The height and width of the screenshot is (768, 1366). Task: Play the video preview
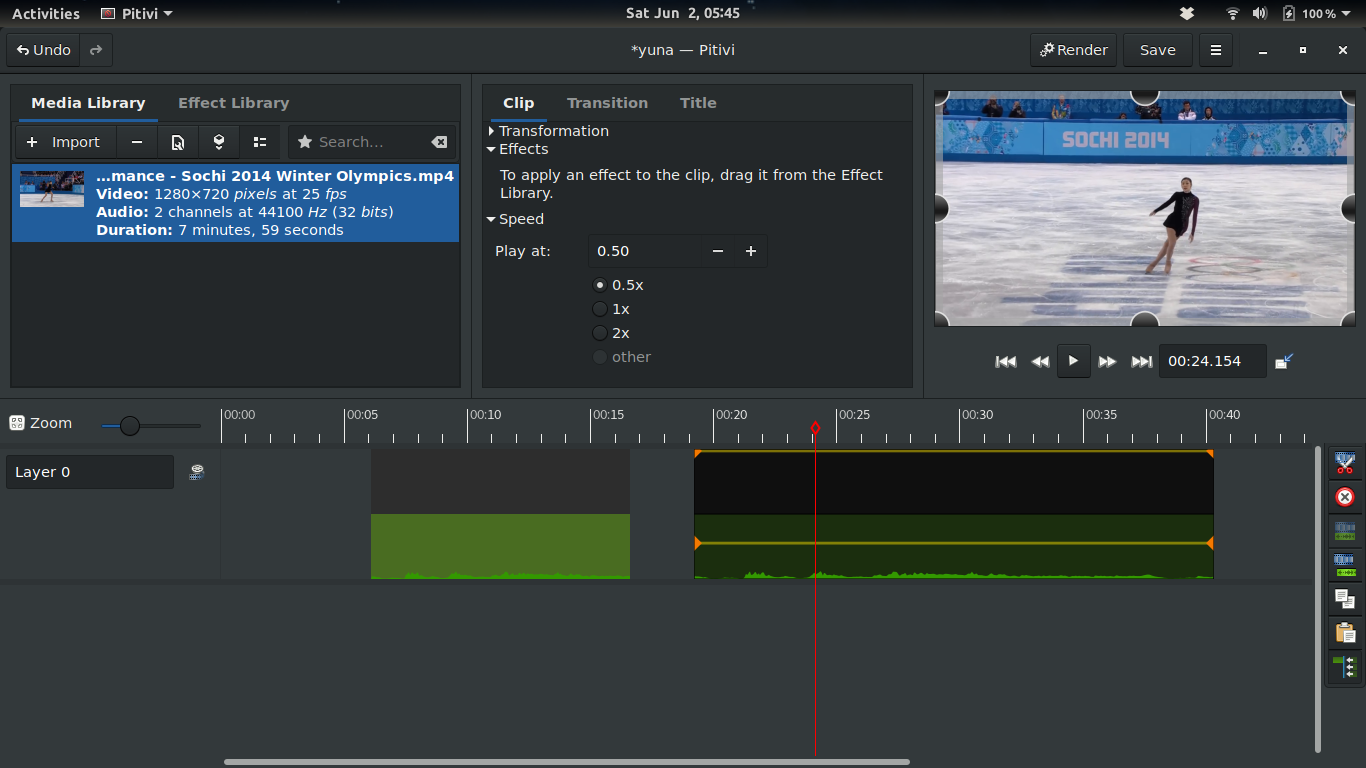click(1073, 361)
